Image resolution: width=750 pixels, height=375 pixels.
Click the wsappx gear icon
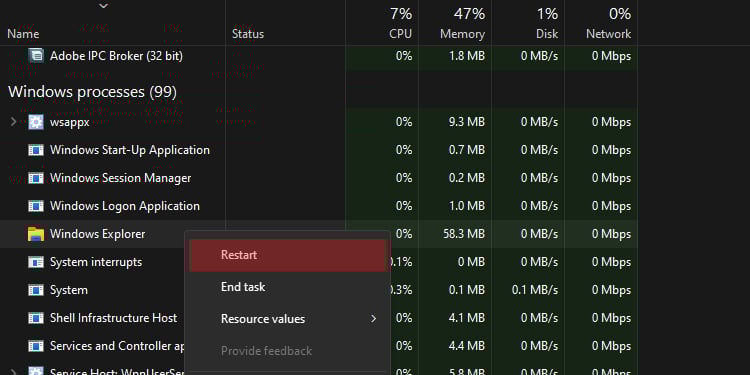click(36, 122)
